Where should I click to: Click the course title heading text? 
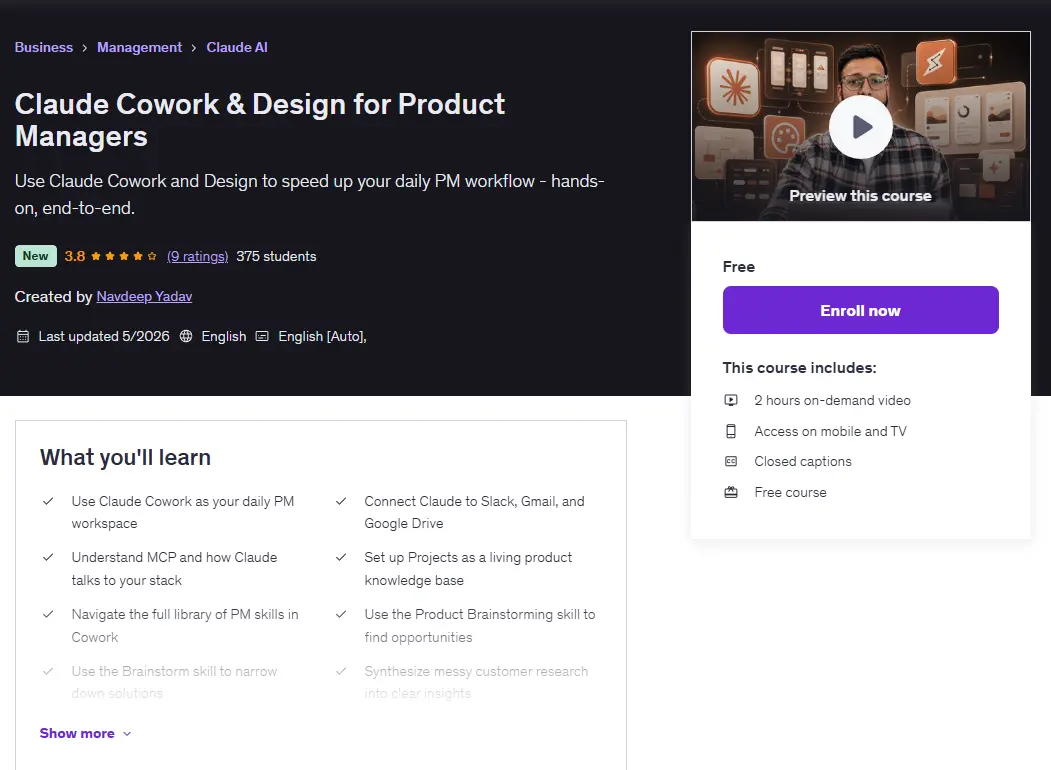coord(260,120)
